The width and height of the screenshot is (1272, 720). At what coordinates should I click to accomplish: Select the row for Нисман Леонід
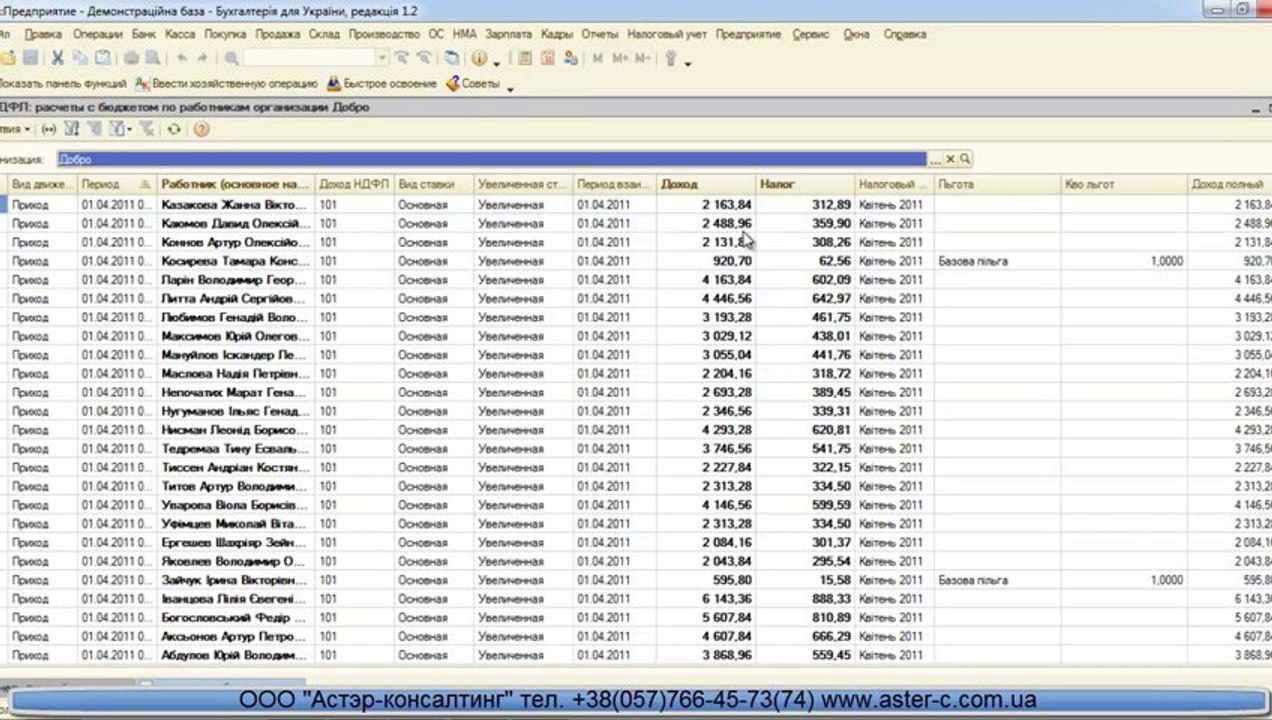636,430
